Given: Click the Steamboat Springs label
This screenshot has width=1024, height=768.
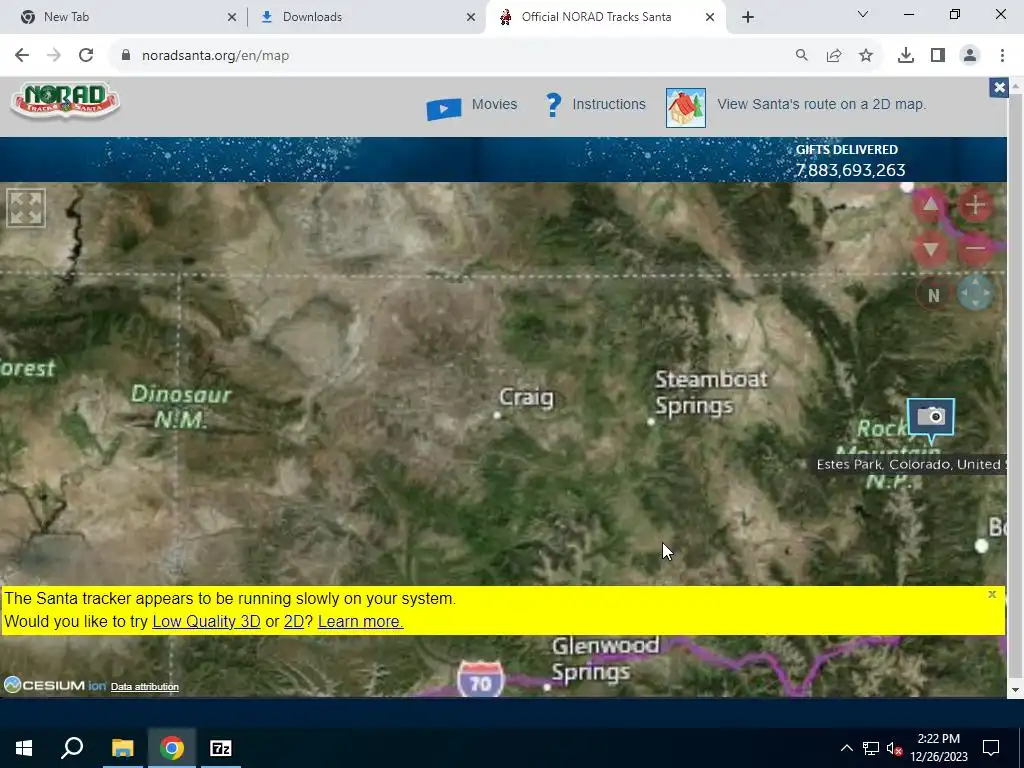Looking at the screenshot, I should click(x=711, y=392).
